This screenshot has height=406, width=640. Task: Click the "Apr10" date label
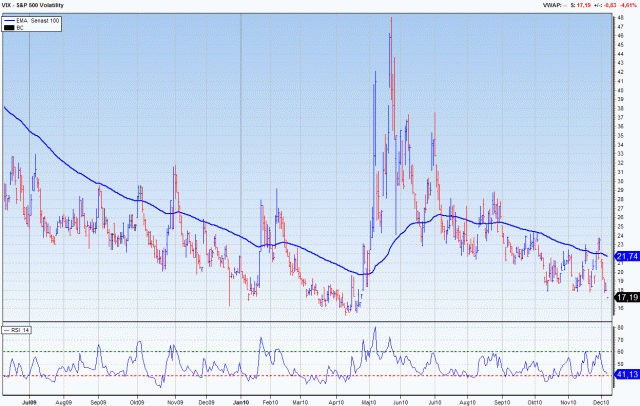point(336,402)
